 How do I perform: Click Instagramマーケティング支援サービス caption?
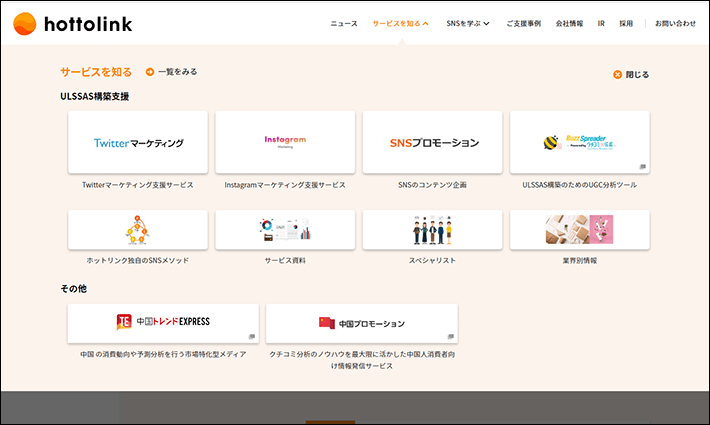click(x=285, y=185)
